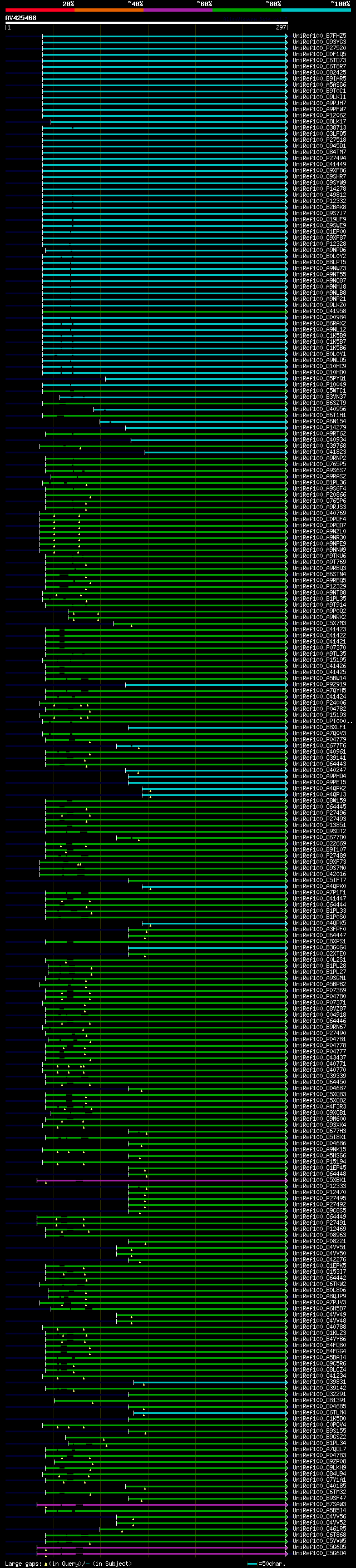The width and height of the screenshot is (356, 1568).
Task: Select the UniRef100_Q84TM7 label
Action: (319, 152)
